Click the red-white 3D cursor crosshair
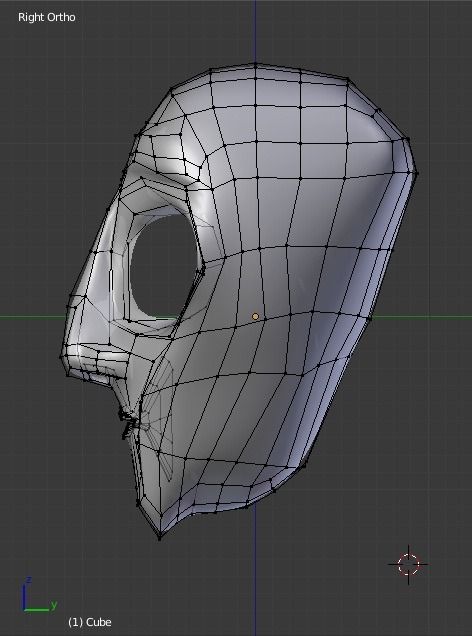 point(408,564)
